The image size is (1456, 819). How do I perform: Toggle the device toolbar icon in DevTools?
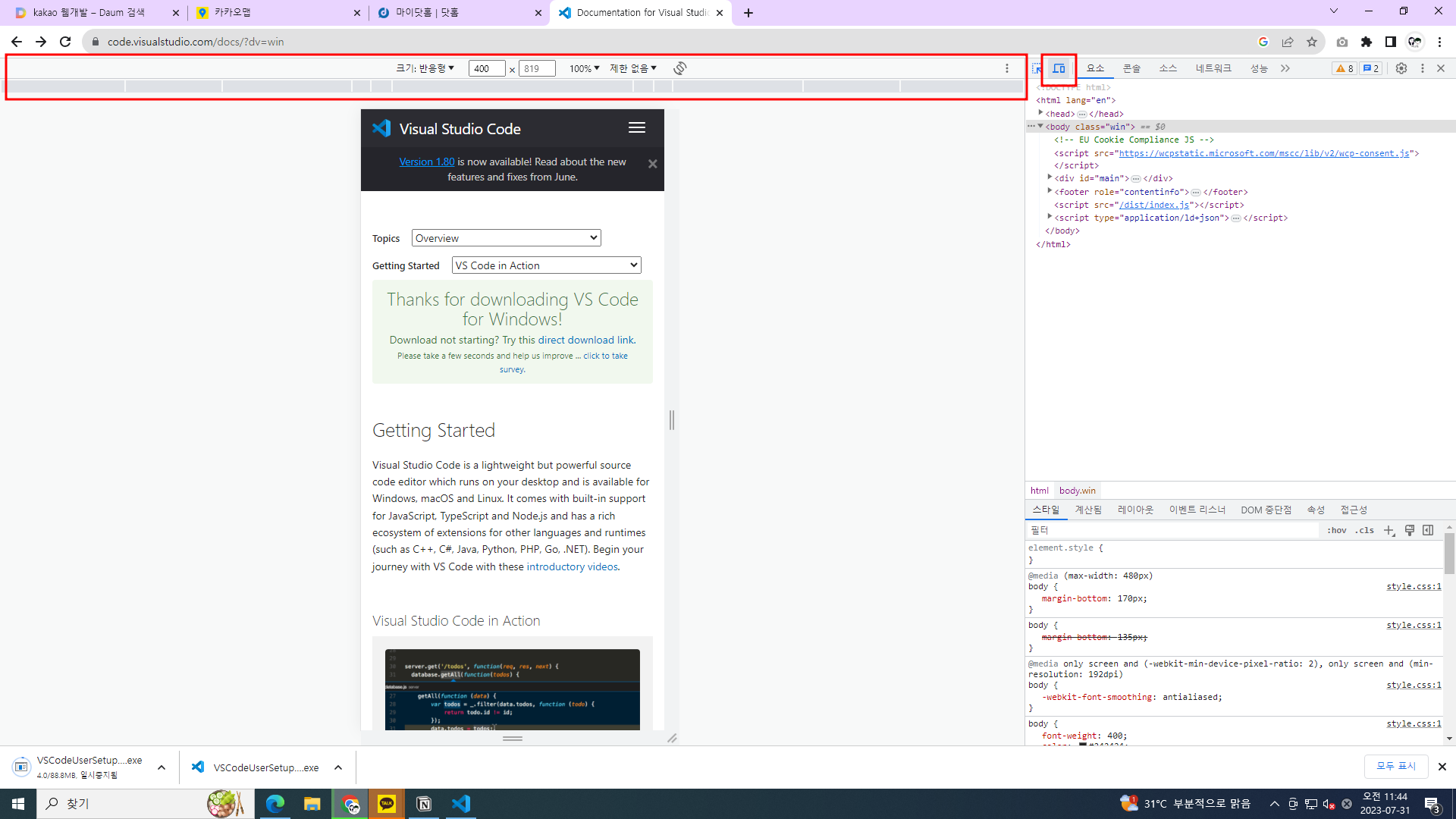[1059, 68]
